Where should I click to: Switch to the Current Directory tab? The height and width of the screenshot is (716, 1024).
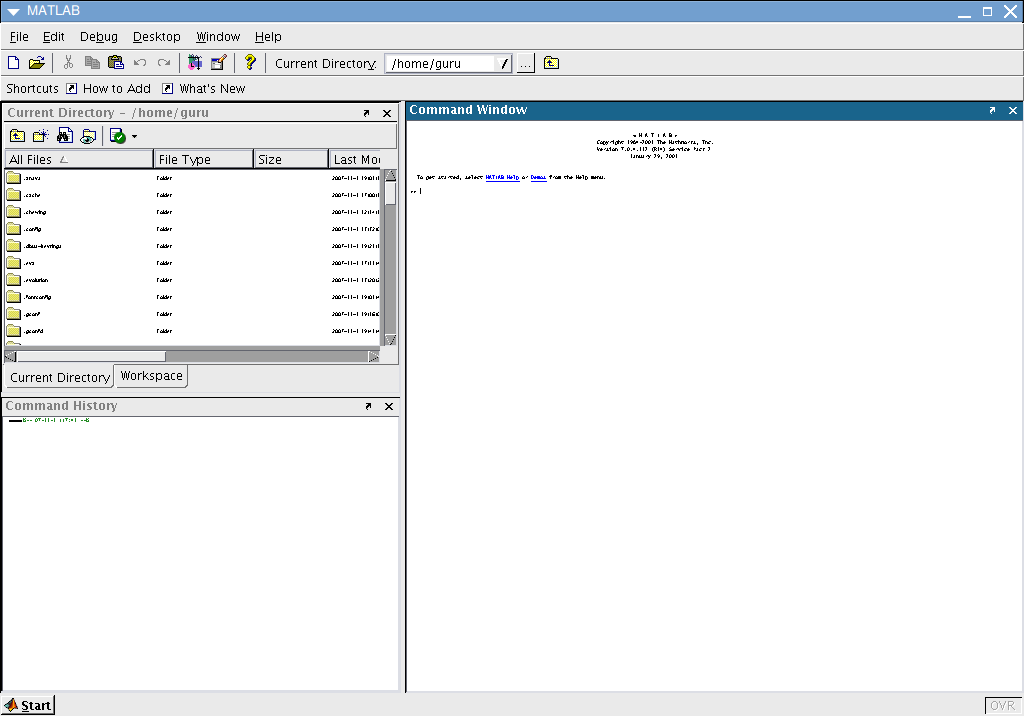pos(59,377)
